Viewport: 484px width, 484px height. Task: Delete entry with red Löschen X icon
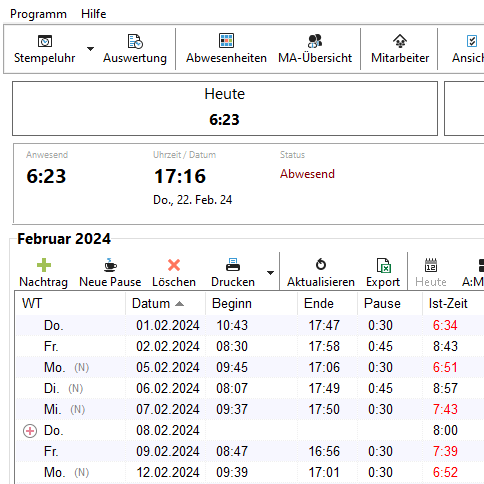pyautogui.click(x=174, y=265)
